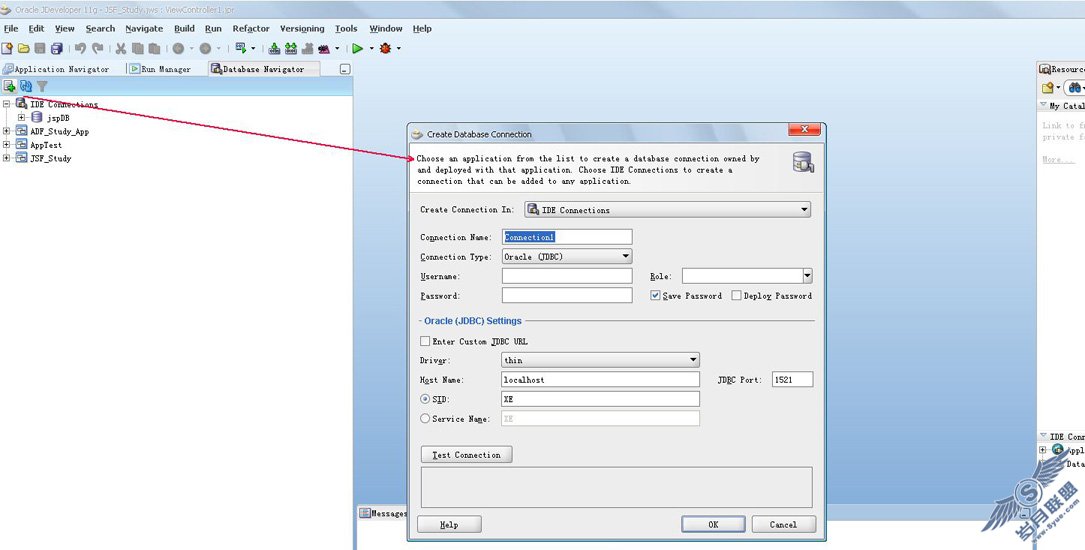Open the Role dropdown

pos(808,276)
